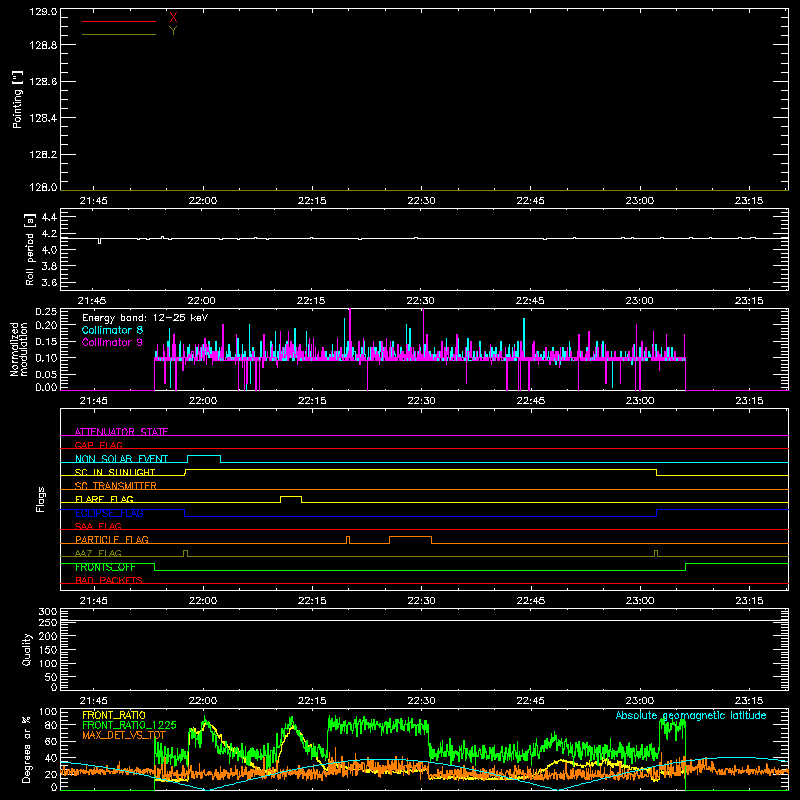Click the narrow PARTICLE_FLAG spike near 22:20
Image resolution: width=800 pixels, height=800 pixels.
(348, 539)
